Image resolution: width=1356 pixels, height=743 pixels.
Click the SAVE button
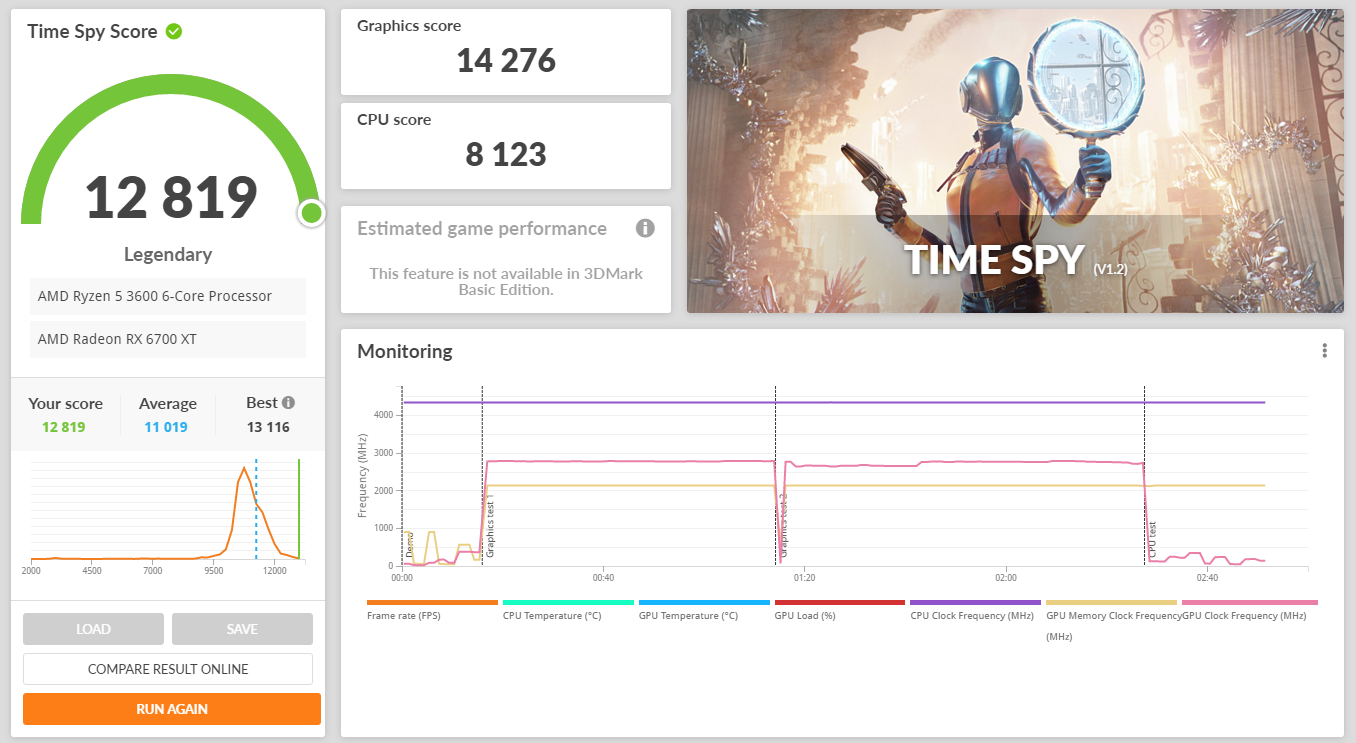tap(242, 629)
